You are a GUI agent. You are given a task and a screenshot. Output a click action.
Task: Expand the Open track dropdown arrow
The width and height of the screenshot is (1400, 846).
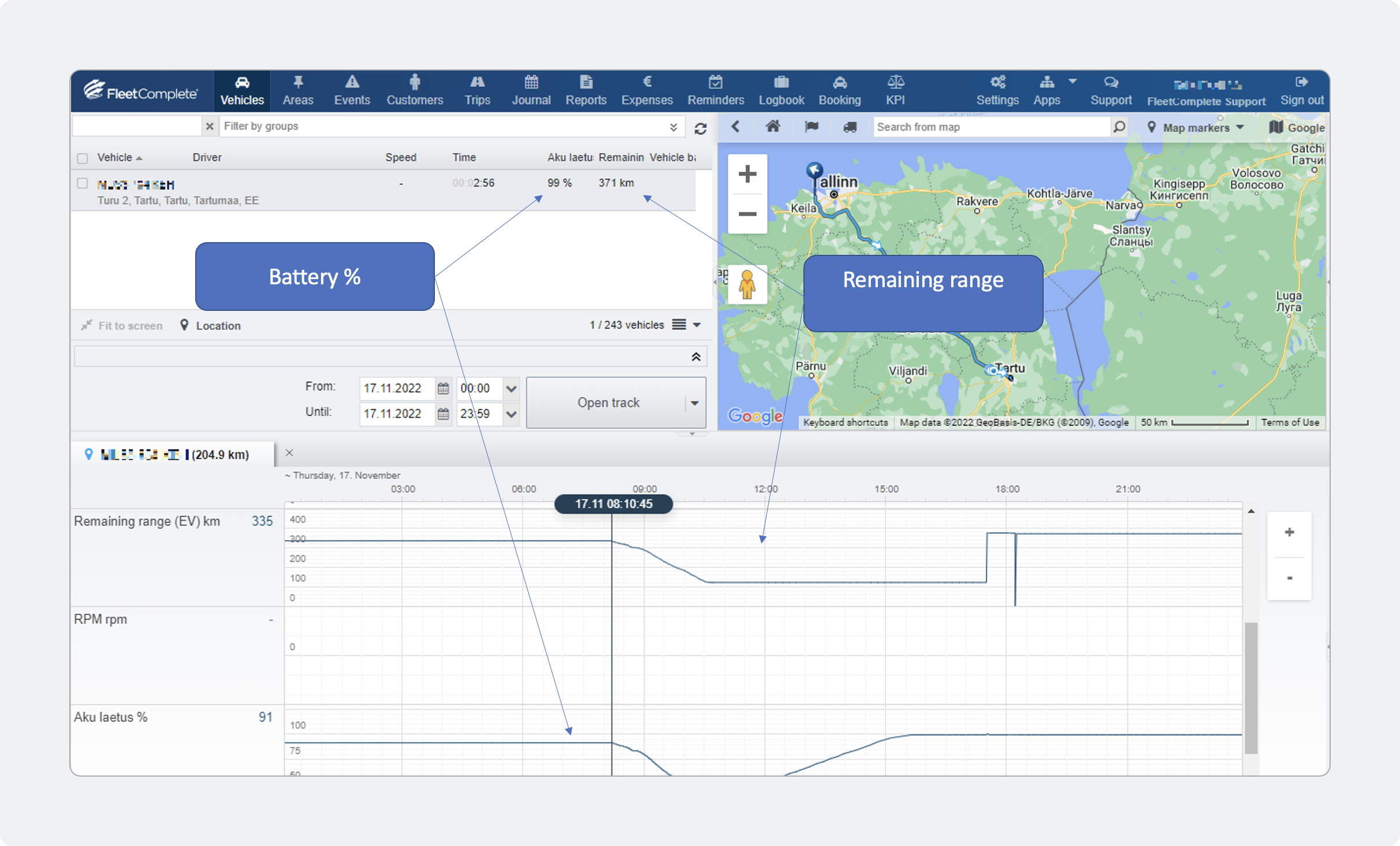pyautogui.click(x=695, y=403)
